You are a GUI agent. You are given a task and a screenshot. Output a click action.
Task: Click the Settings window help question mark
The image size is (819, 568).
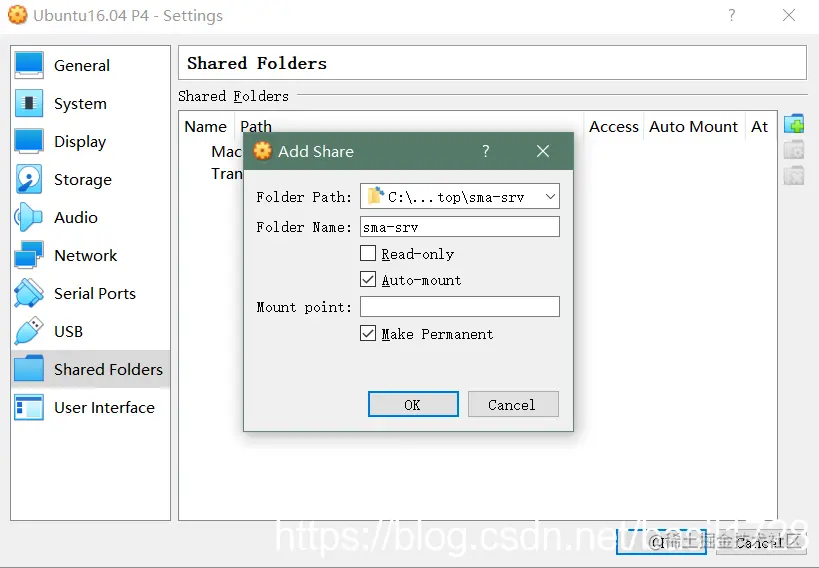732,15
